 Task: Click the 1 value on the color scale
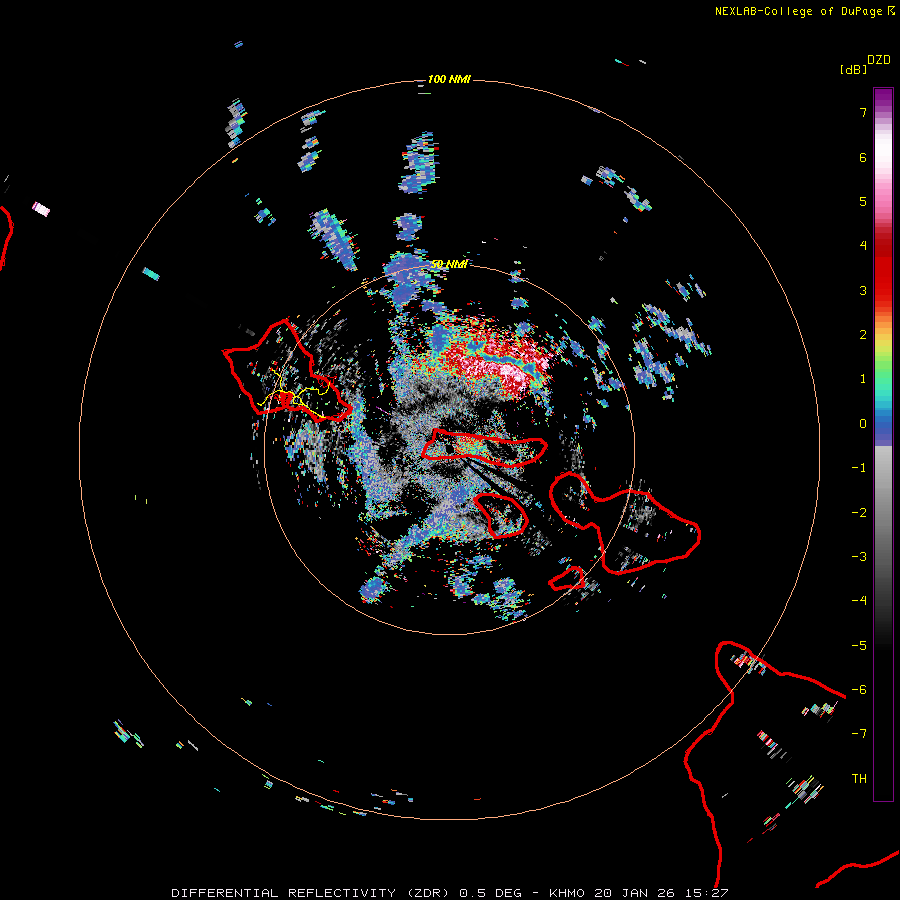[863, 379]
